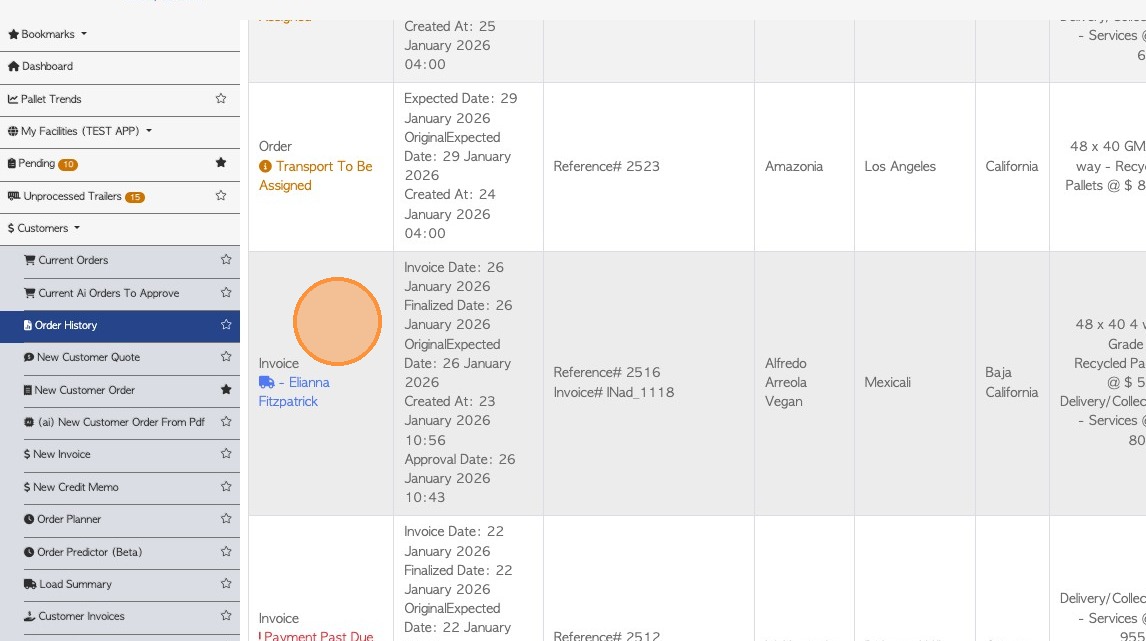Toggle favorite star for Pallet Trends
Screen dimensions: 1146x641
pyautogui.click(x=221, y=99)
